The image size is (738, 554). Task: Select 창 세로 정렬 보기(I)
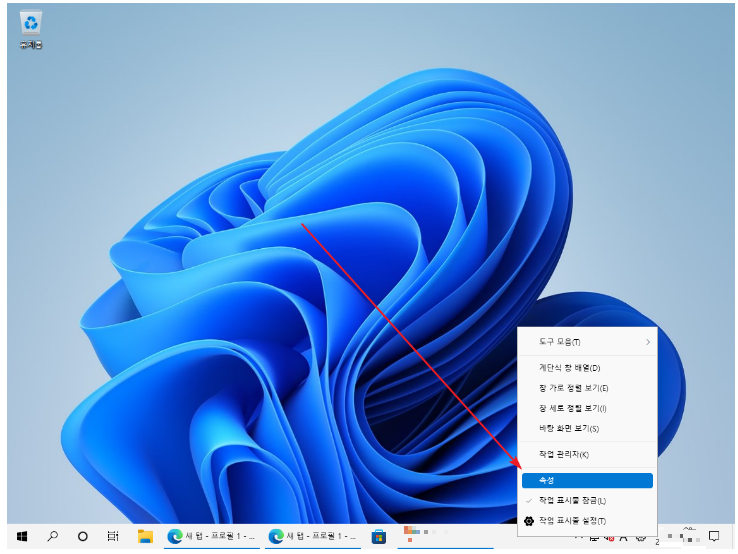click(x=587, y=408)
